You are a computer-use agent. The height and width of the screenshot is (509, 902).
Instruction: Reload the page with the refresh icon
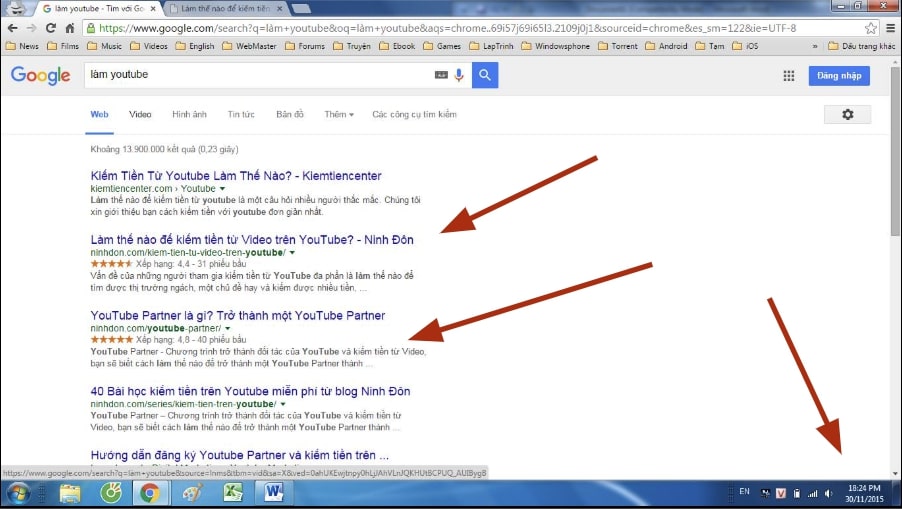(51, 28)
